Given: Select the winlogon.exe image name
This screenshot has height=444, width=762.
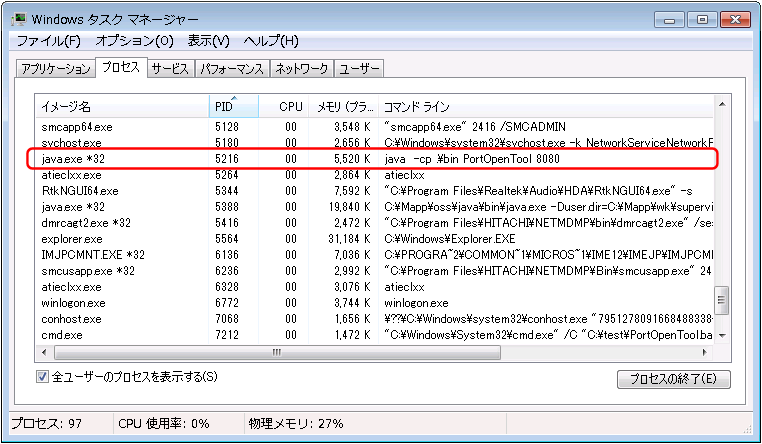Looking at the screenshot, I should point(73,303).
